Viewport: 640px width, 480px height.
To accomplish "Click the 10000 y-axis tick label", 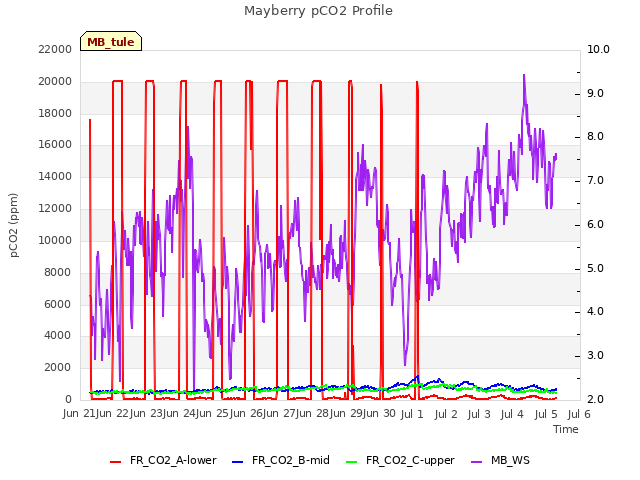I will (55, 240).
